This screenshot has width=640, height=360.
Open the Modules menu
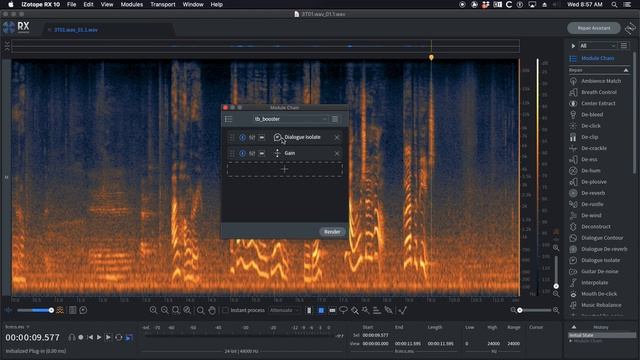[x=132, y=4]
